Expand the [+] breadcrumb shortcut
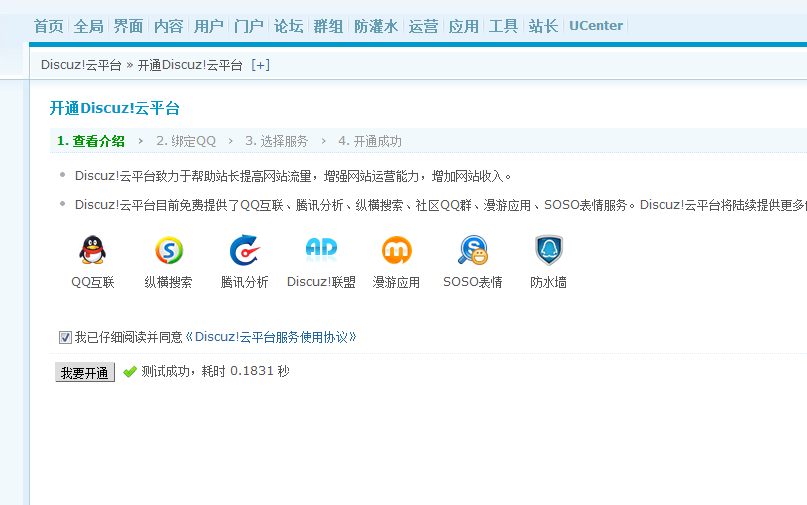This screenshot has height=505, width=807. pyautogui.click(x=260, y=65)
